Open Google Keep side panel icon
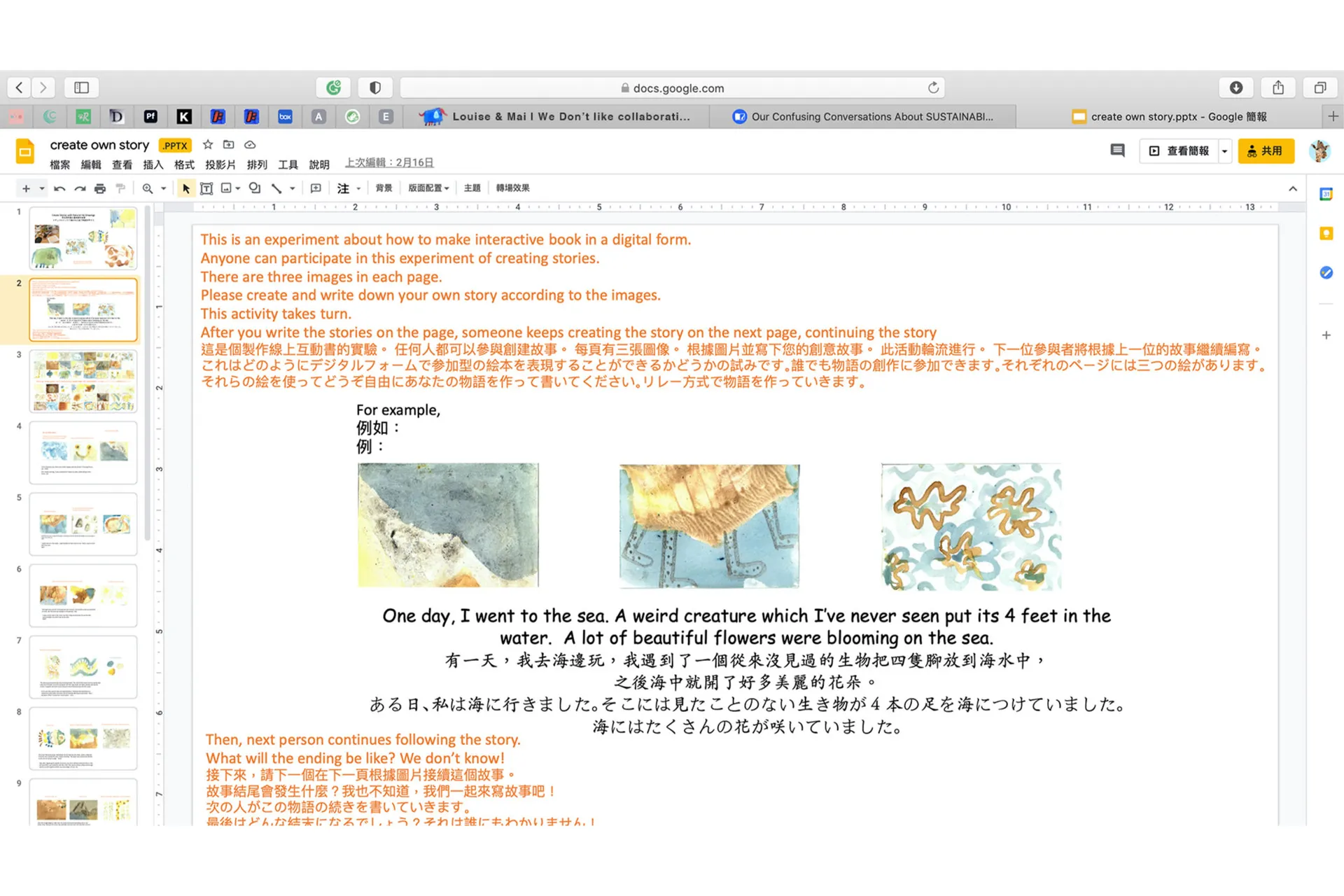 (1326, 234)
